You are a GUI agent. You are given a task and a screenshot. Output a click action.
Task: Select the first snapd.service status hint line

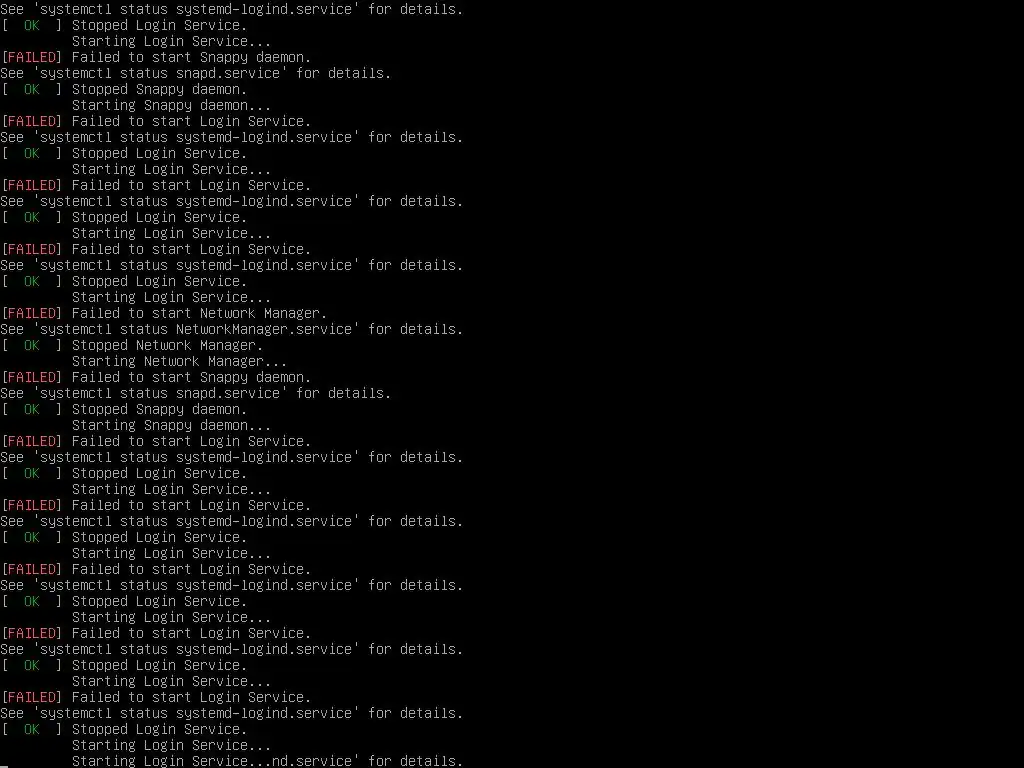click(x=195, y=73)
